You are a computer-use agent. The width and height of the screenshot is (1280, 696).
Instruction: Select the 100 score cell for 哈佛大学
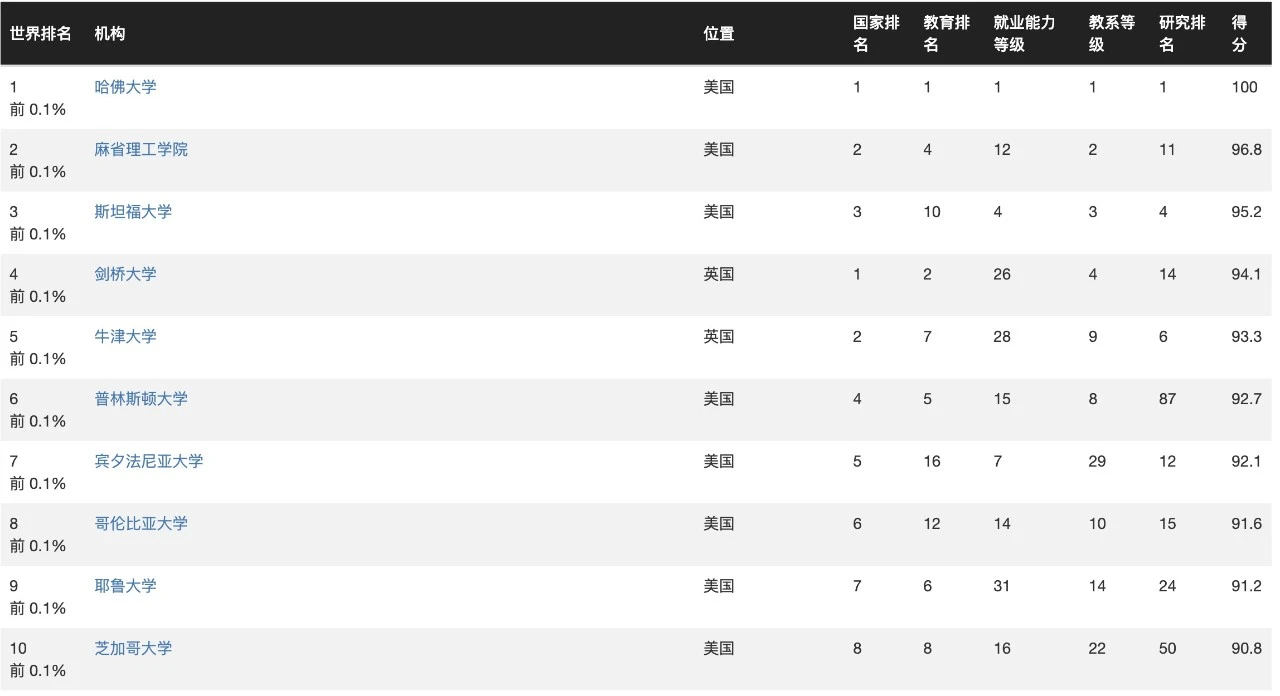pyautogui.click(x=1244, y=87)
